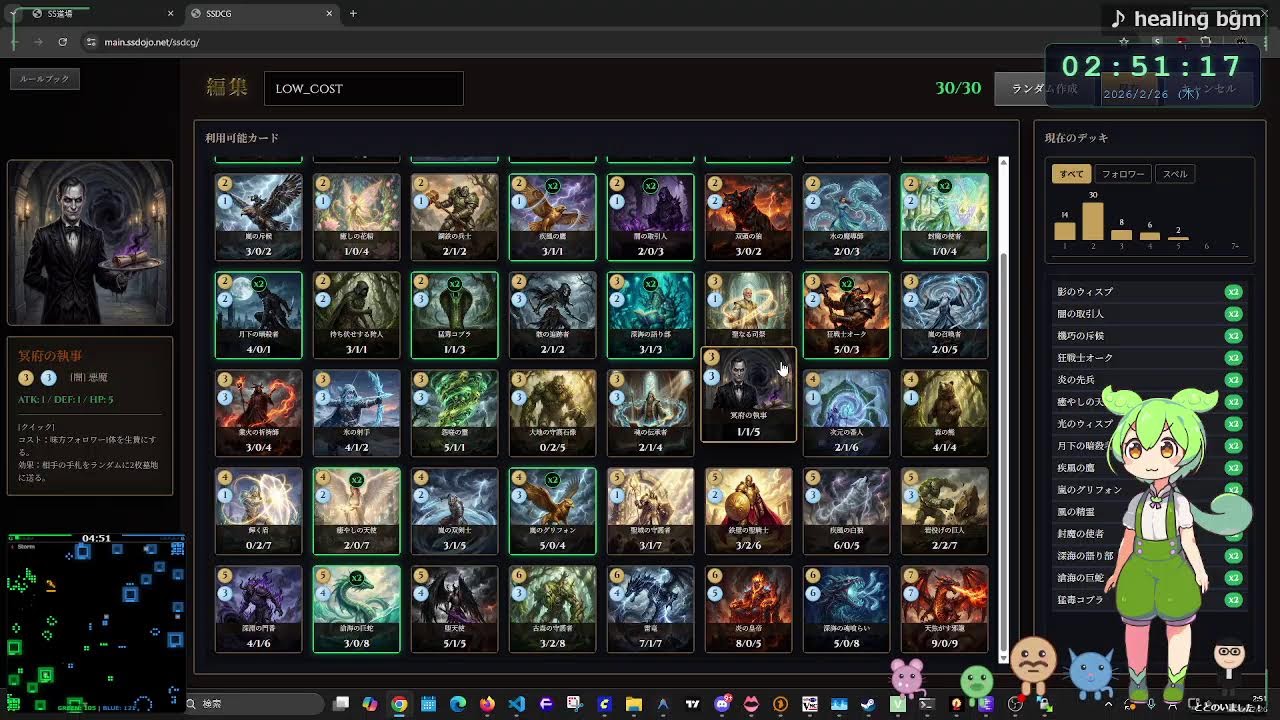Click 炎の先兵 in the deck list
Image resolution: width=1280 pixels, height=720 pixels.
click(x=1149, y=380)
